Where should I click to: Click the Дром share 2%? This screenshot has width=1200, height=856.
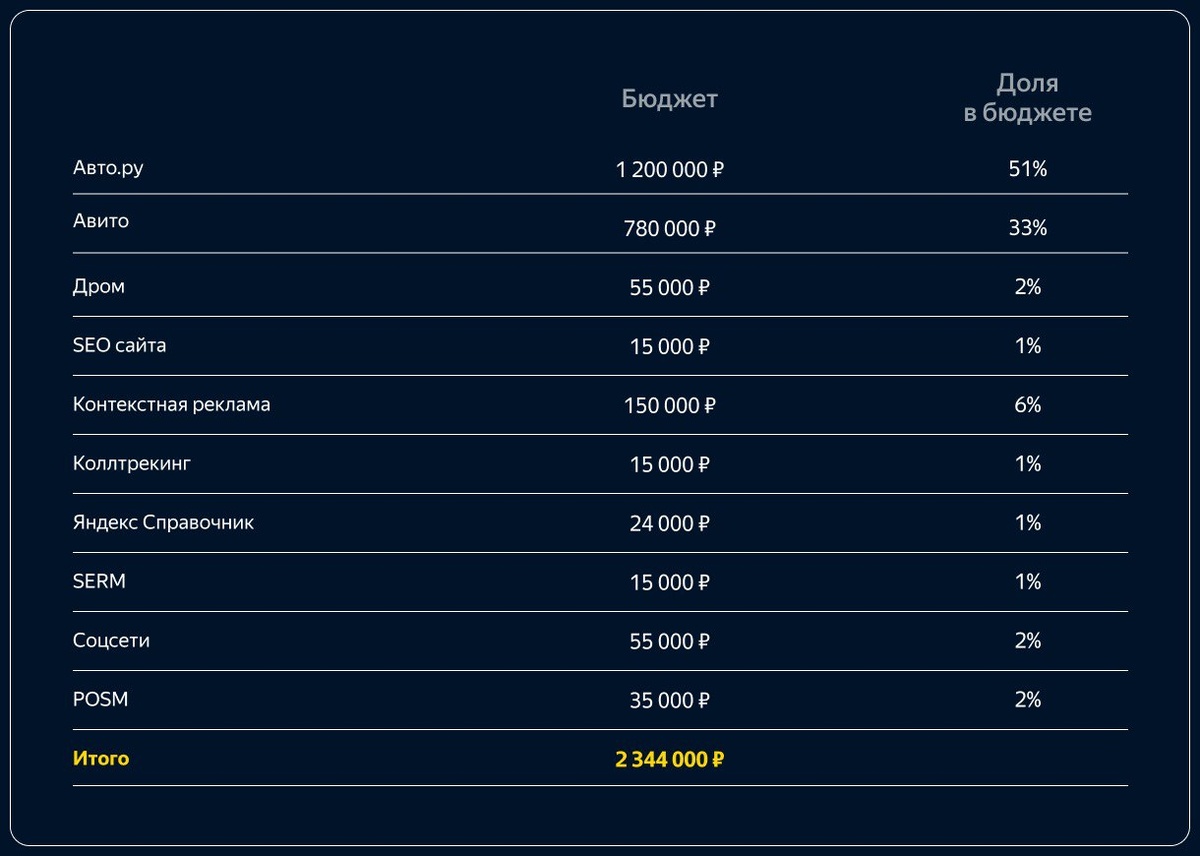click(x=1028, y=287)
